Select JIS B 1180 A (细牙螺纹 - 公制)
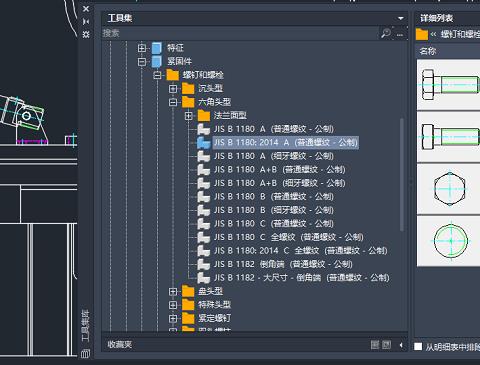 point(274,156)
